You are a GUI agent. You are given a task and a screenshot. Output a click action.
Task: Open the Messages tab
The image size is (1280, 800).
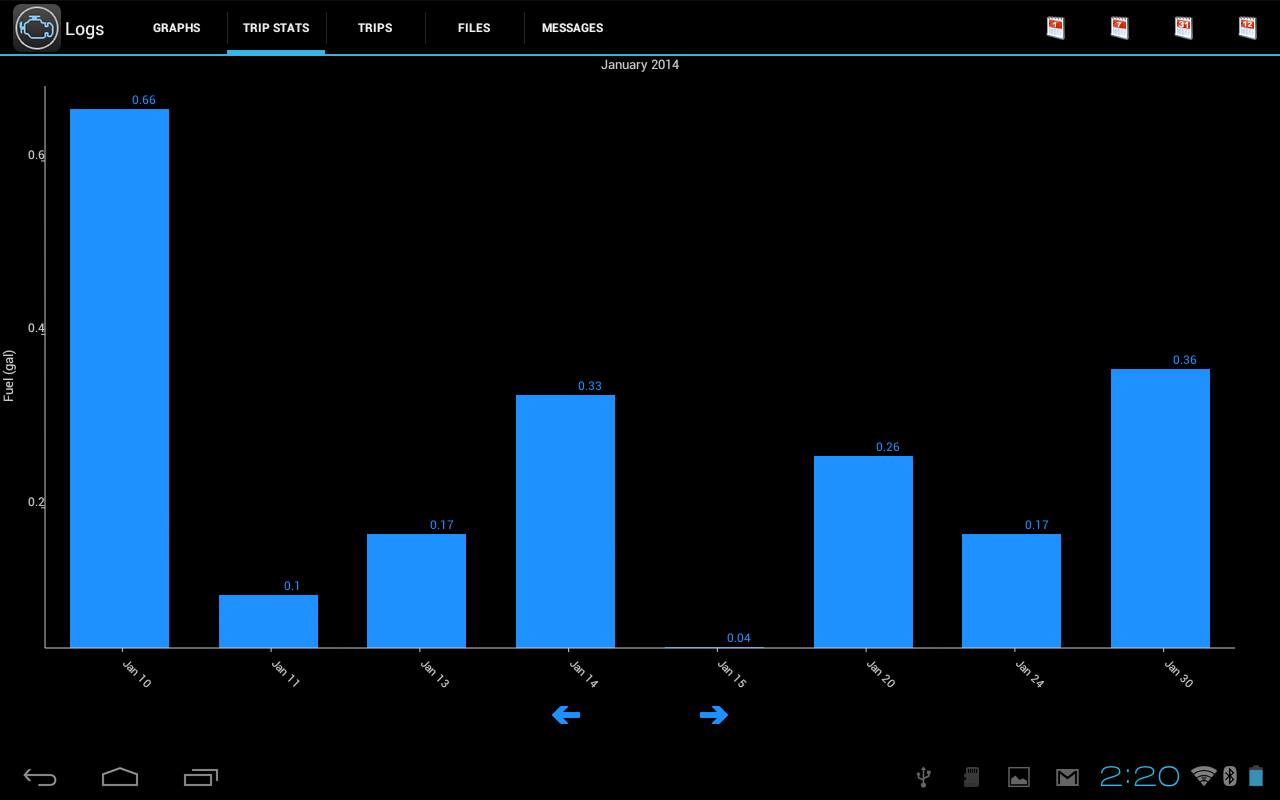572,28
